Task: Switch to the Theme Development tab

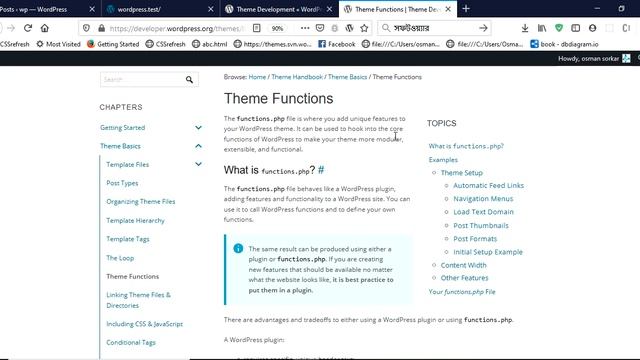Action: (279, 9)
